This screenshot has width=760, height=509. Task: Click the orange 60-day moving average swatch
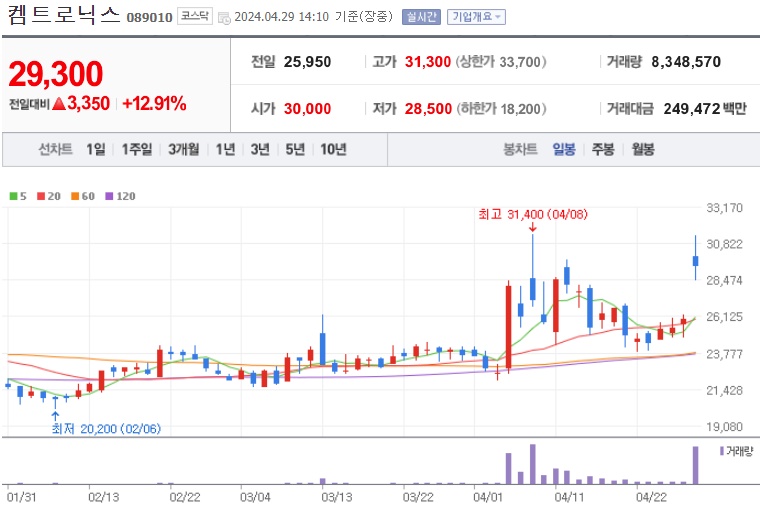75,196
